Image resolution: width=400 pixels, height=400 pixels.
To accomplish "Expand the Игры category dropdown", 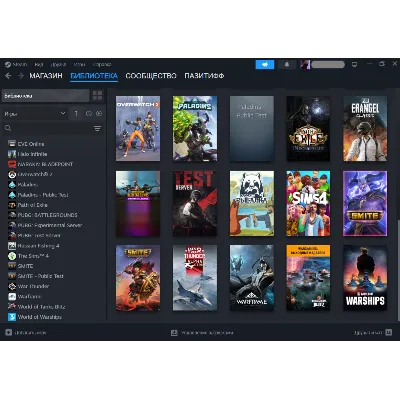I will pos(35,114).
